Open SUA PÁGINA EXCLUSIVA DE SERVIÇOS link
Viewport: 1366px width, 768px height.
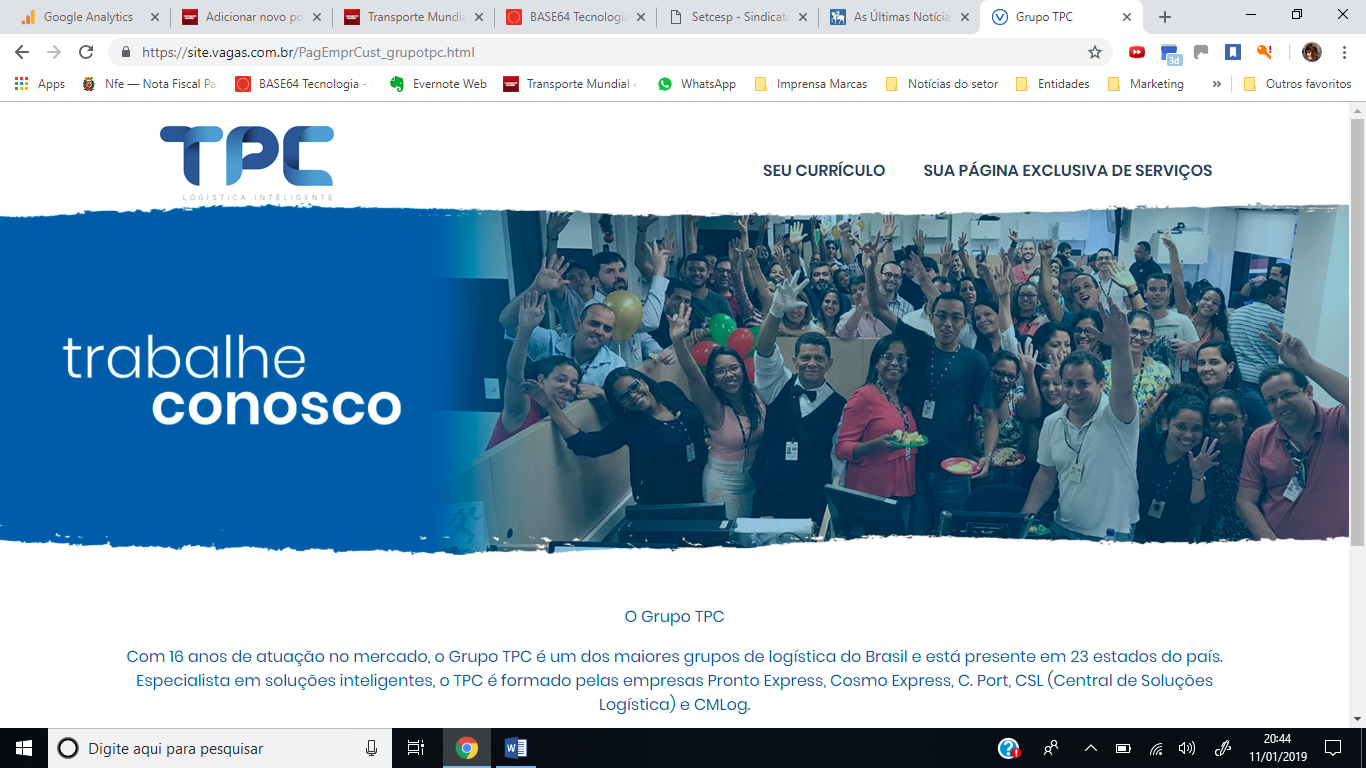pyautogui.click(x=1068, y=171)
